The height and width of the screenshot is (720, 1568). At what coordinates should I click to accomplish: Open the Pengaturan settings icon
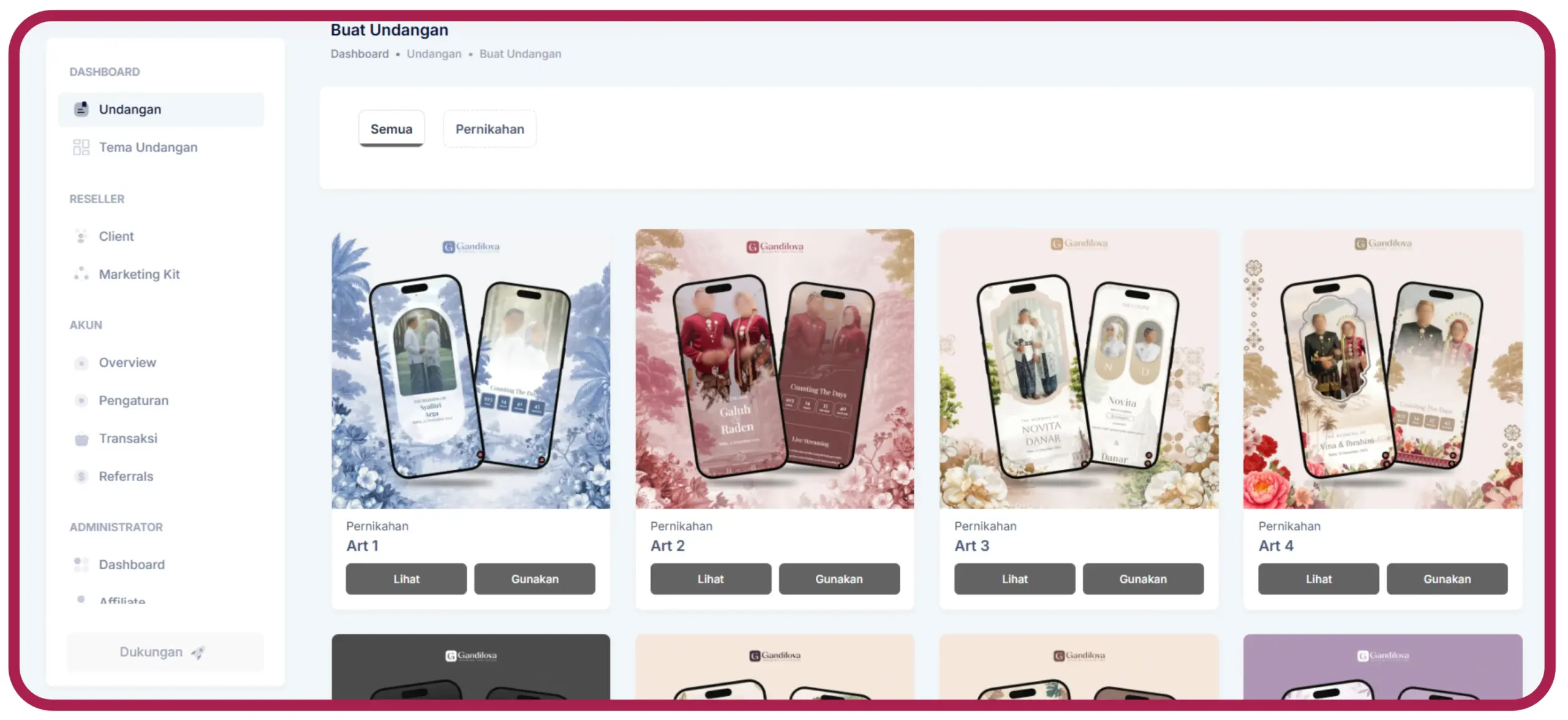click(x=81, y=401)
